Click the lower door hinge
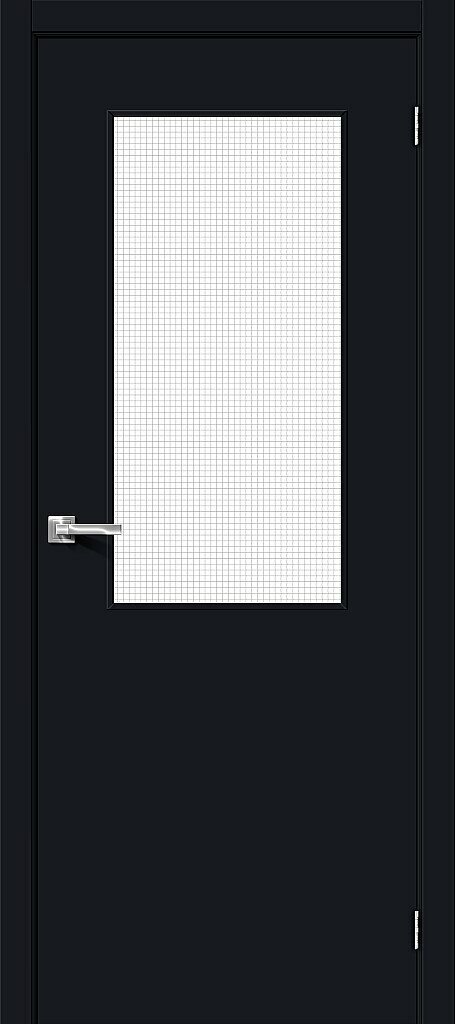The height and width of the screenshot is (1024, 455). [x=416, y=929]
